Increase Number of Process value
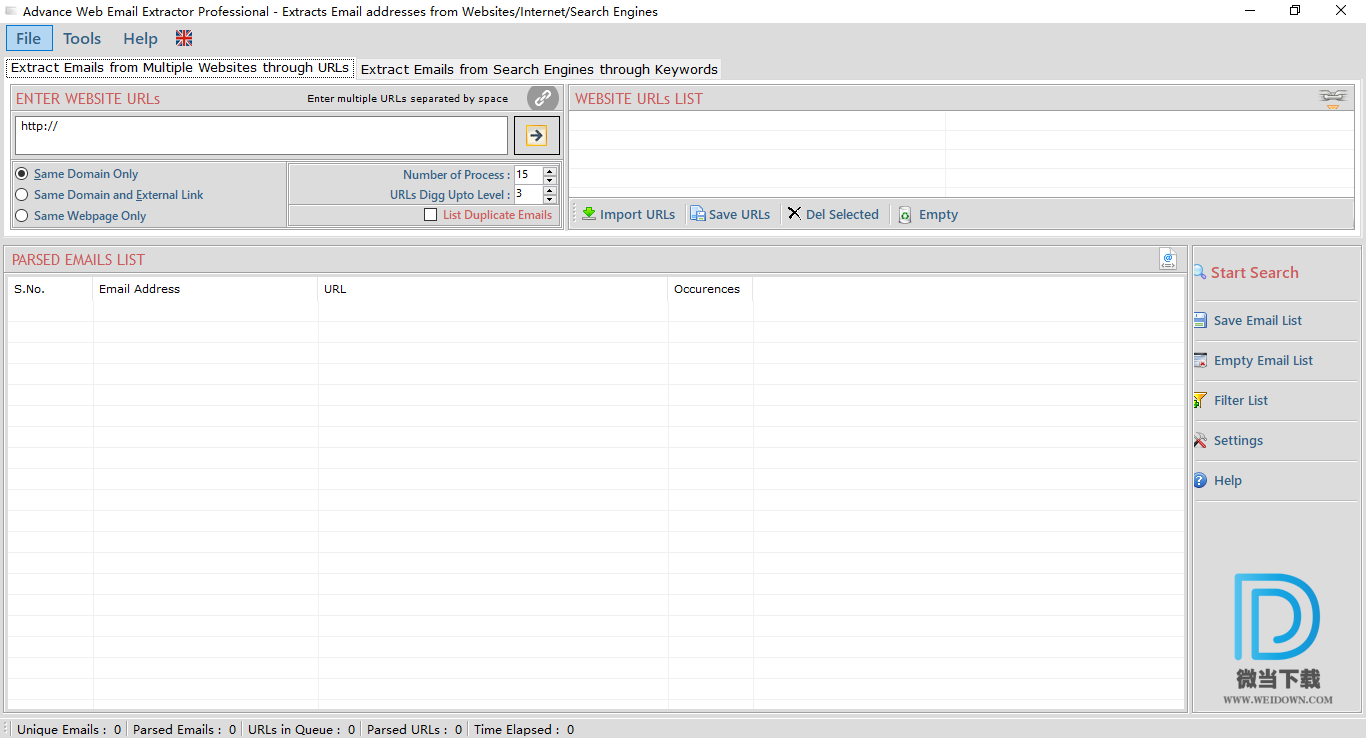The image size is (1366, 738). pos(549,171)
